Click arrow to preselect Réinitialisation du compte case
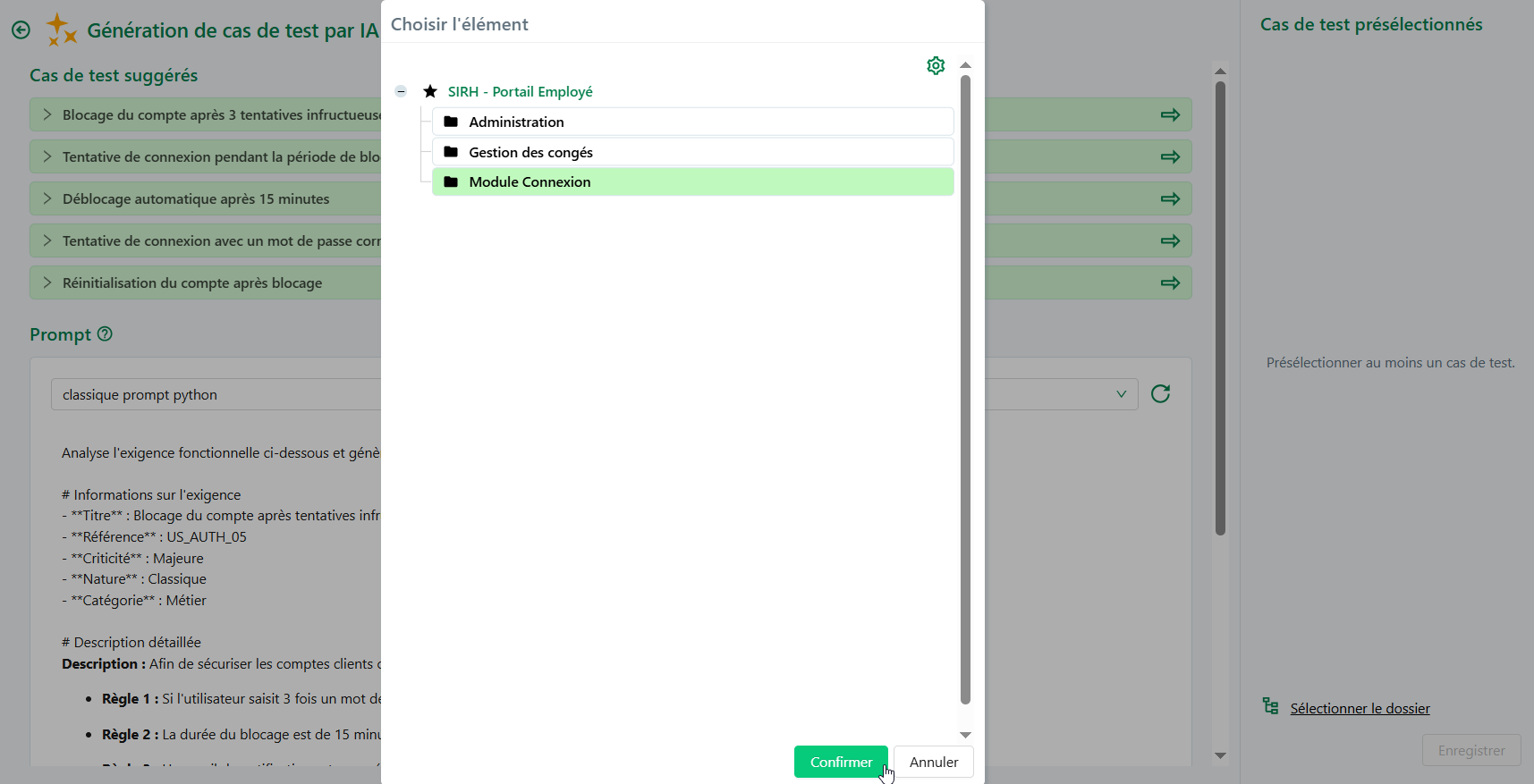Screen dimensions: 1534x784 point(1170,283)
